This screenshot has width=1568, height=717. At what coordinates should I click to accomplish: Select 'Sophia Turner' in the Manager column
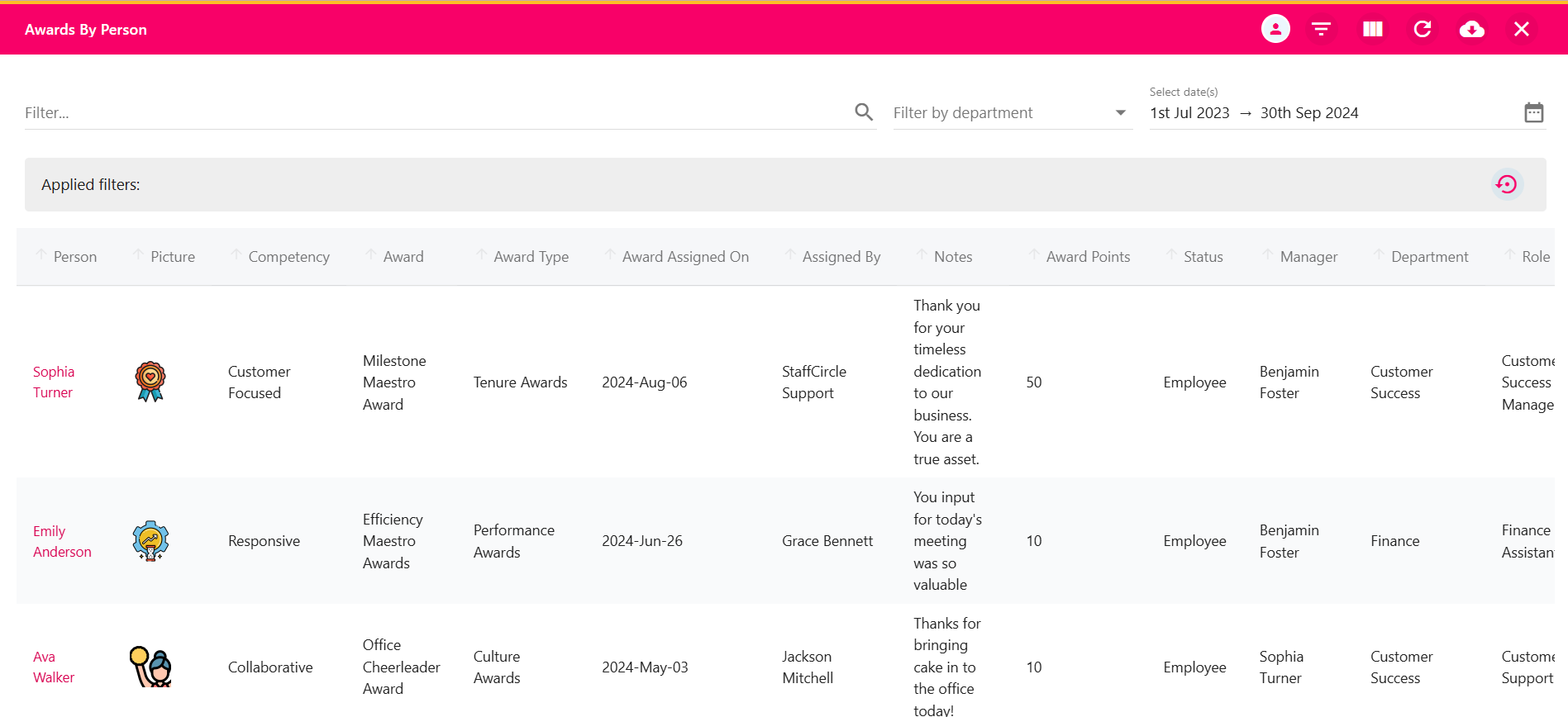point(1281,667)
